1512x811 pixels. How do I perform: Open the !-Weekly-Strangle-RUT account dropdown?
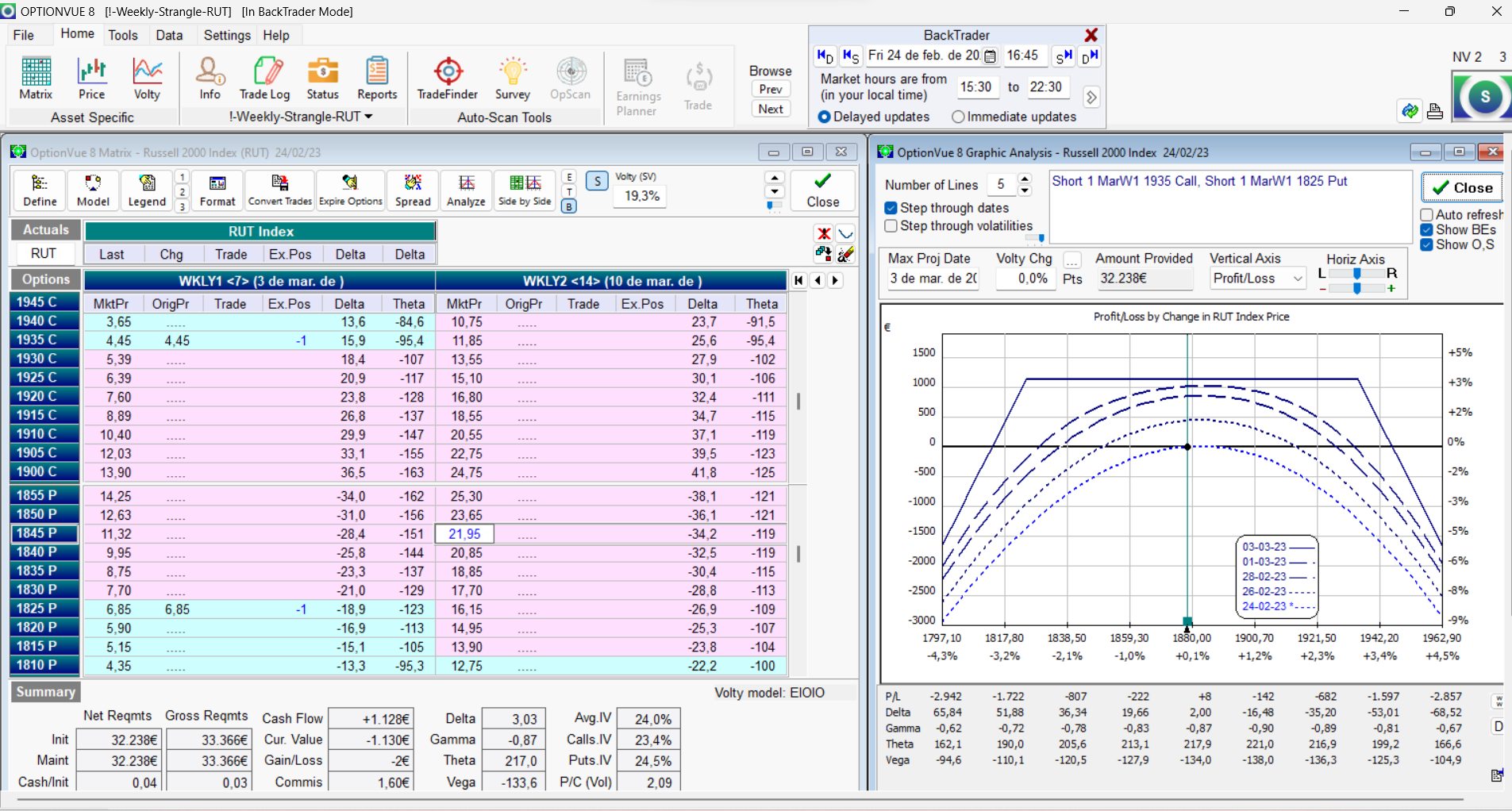(x=301, y=117)
